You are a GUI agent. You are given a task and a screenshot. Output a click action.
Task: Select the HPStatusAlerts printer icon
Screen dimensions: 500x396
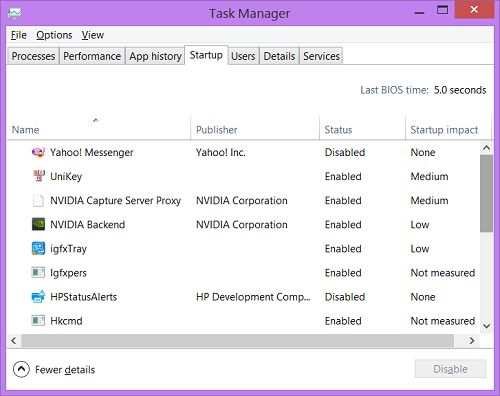click(38, 296)
